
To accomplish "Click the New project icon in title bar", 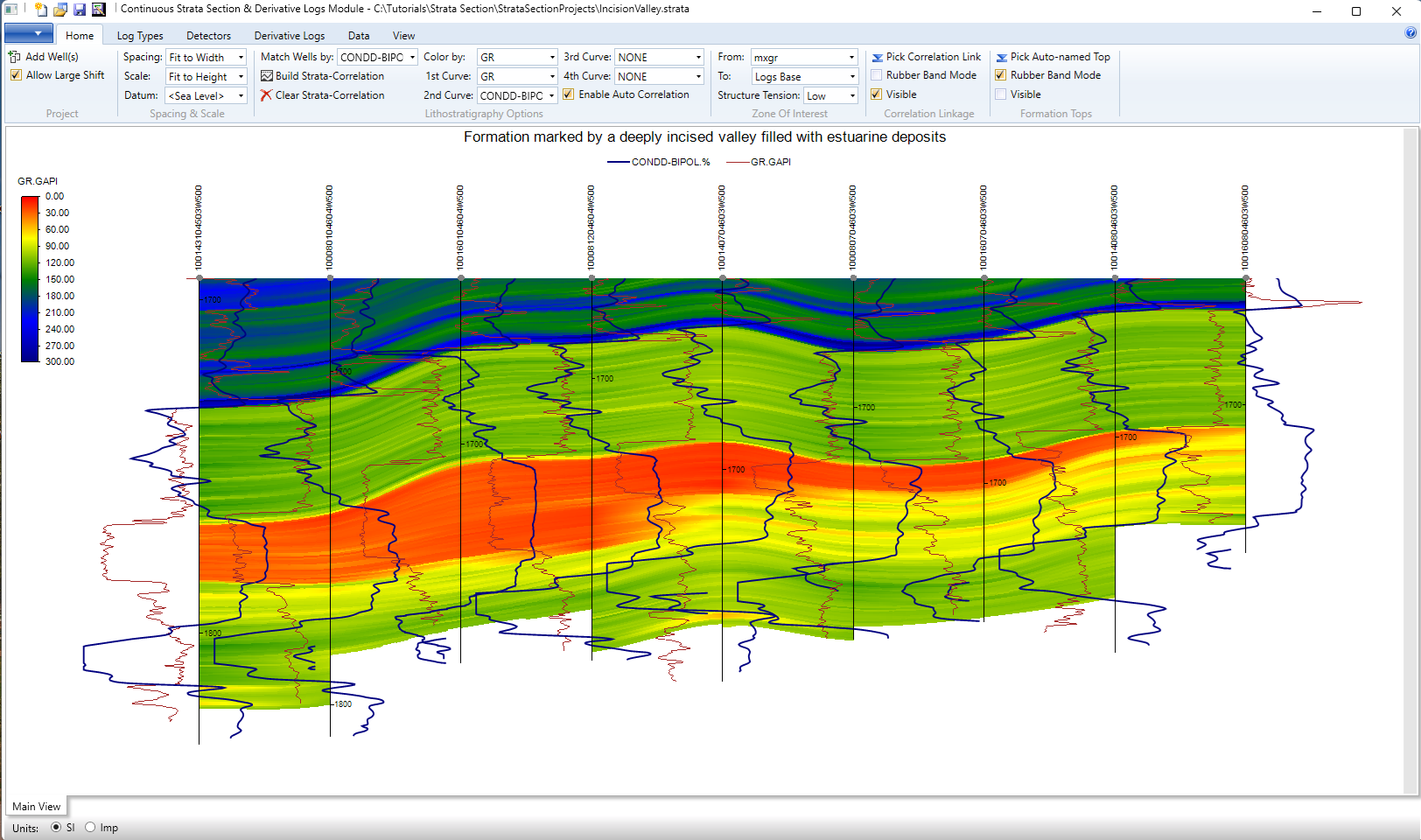I will (41, 10).
